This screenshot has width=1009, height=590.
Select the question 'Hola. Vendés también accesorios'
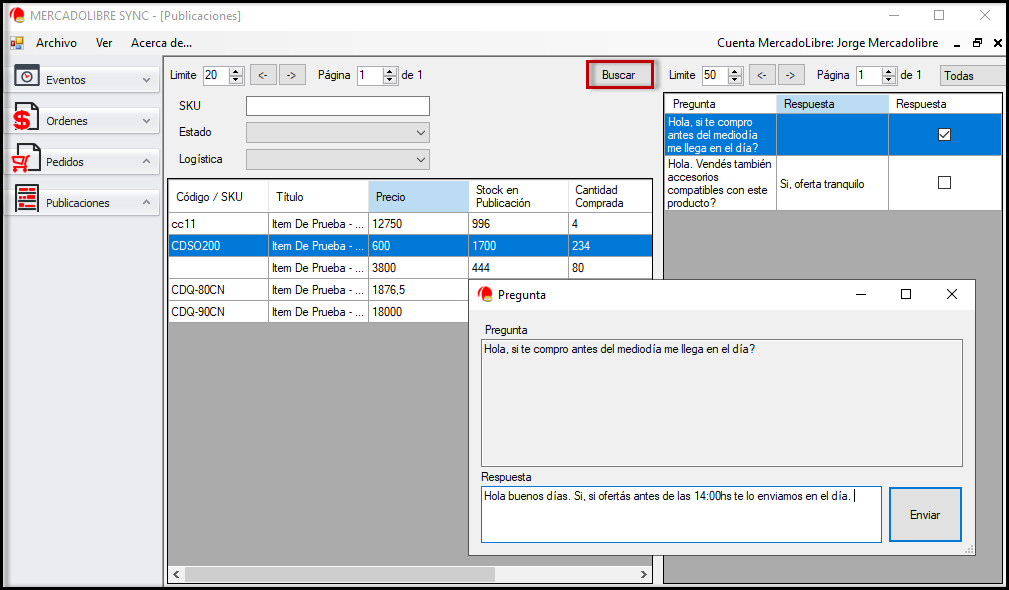(720, 183)
